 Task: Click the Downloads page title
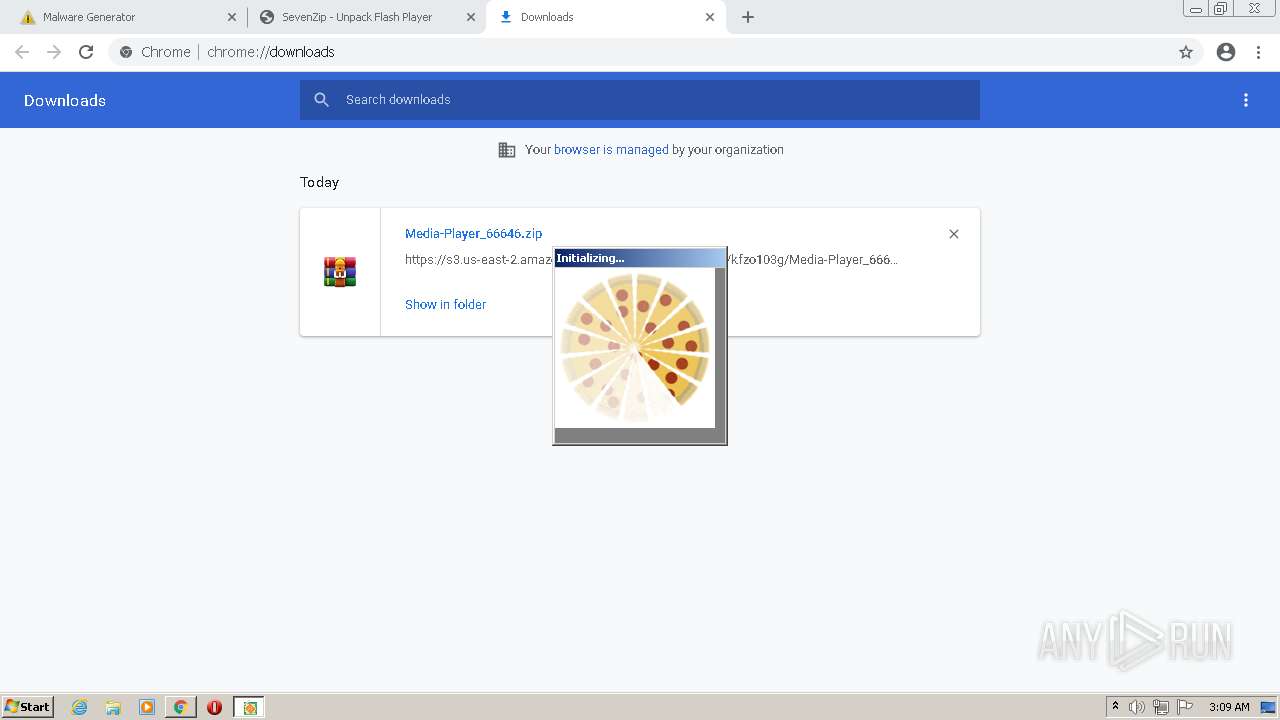click(x=65, y=100)
